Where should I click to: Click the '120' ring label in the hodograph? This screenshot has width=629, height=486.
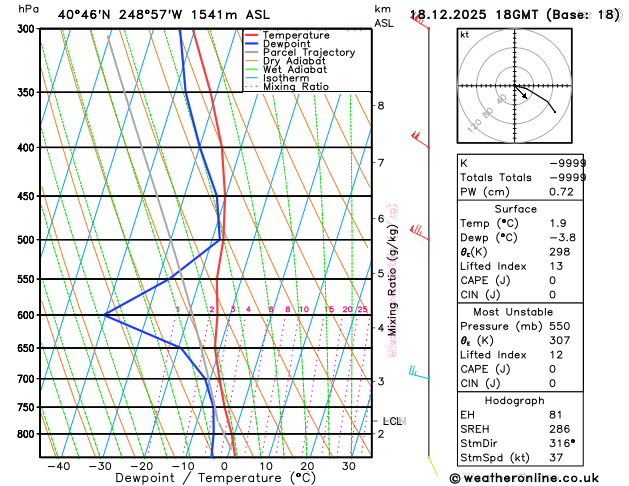[x=474, y=126]
